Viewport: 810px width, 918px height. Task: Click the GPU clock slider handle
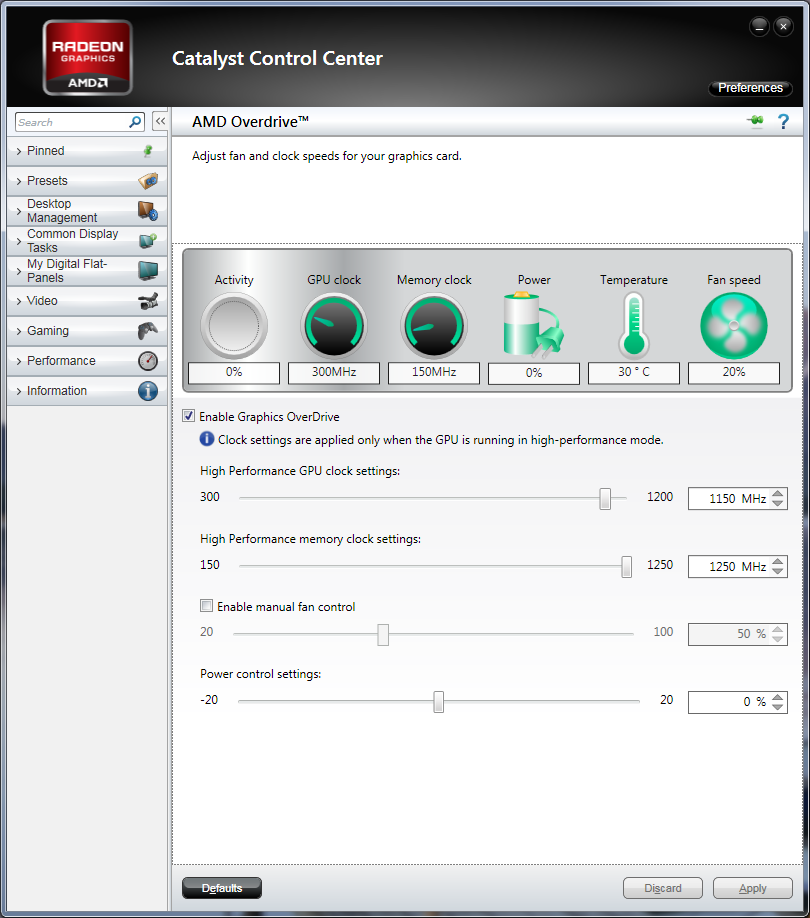[605, 499]
